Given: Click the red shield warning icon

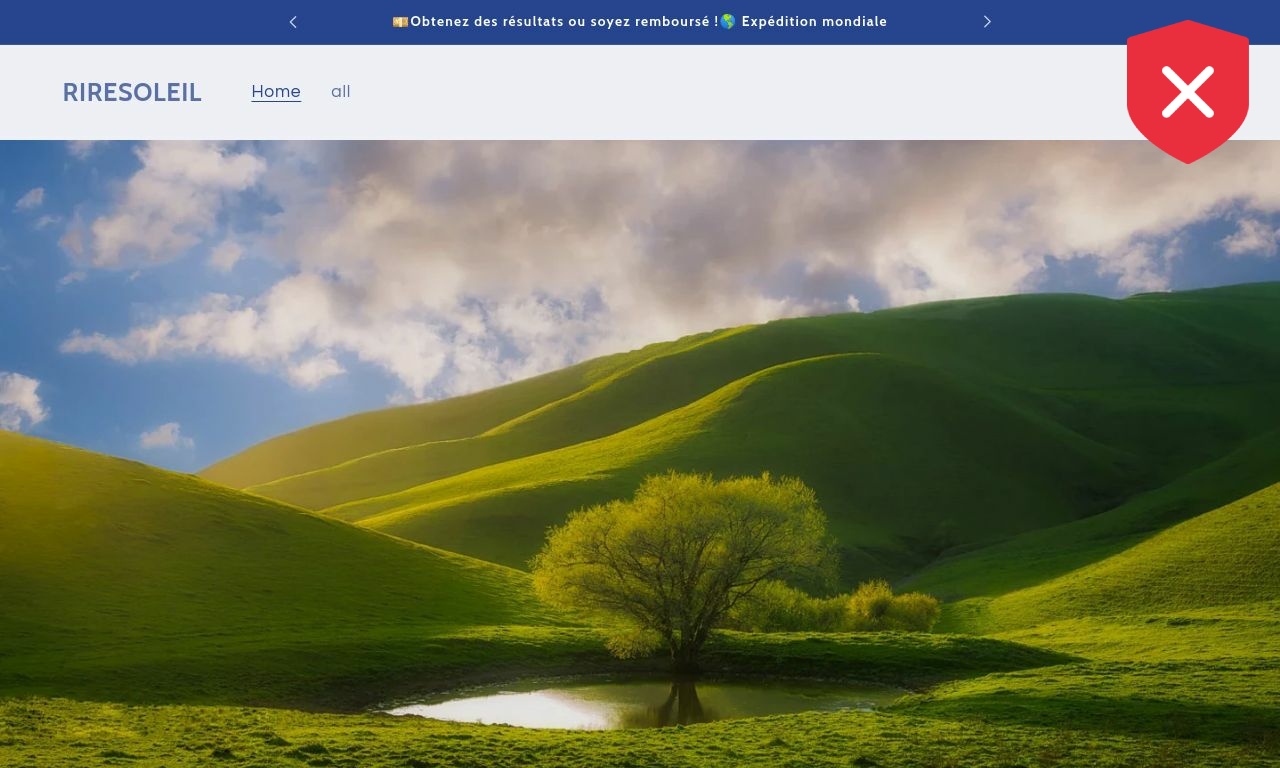Looking at the screenshot, I should coord(1188,92).
